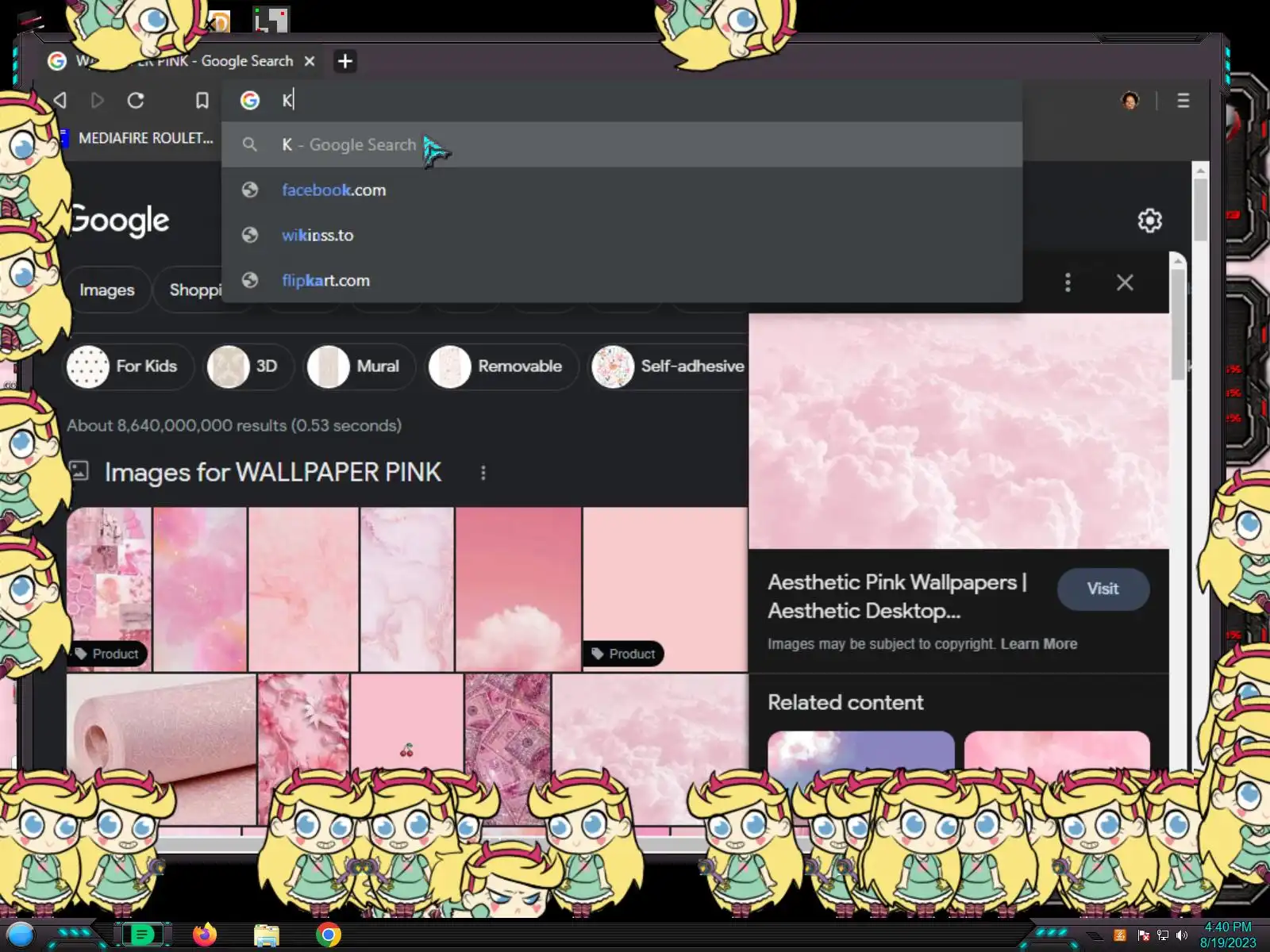Viewport: 1270px width, 952px height.
Task: Click the 'About 8,640,000,000 results' text
Action: coord(233,425)
